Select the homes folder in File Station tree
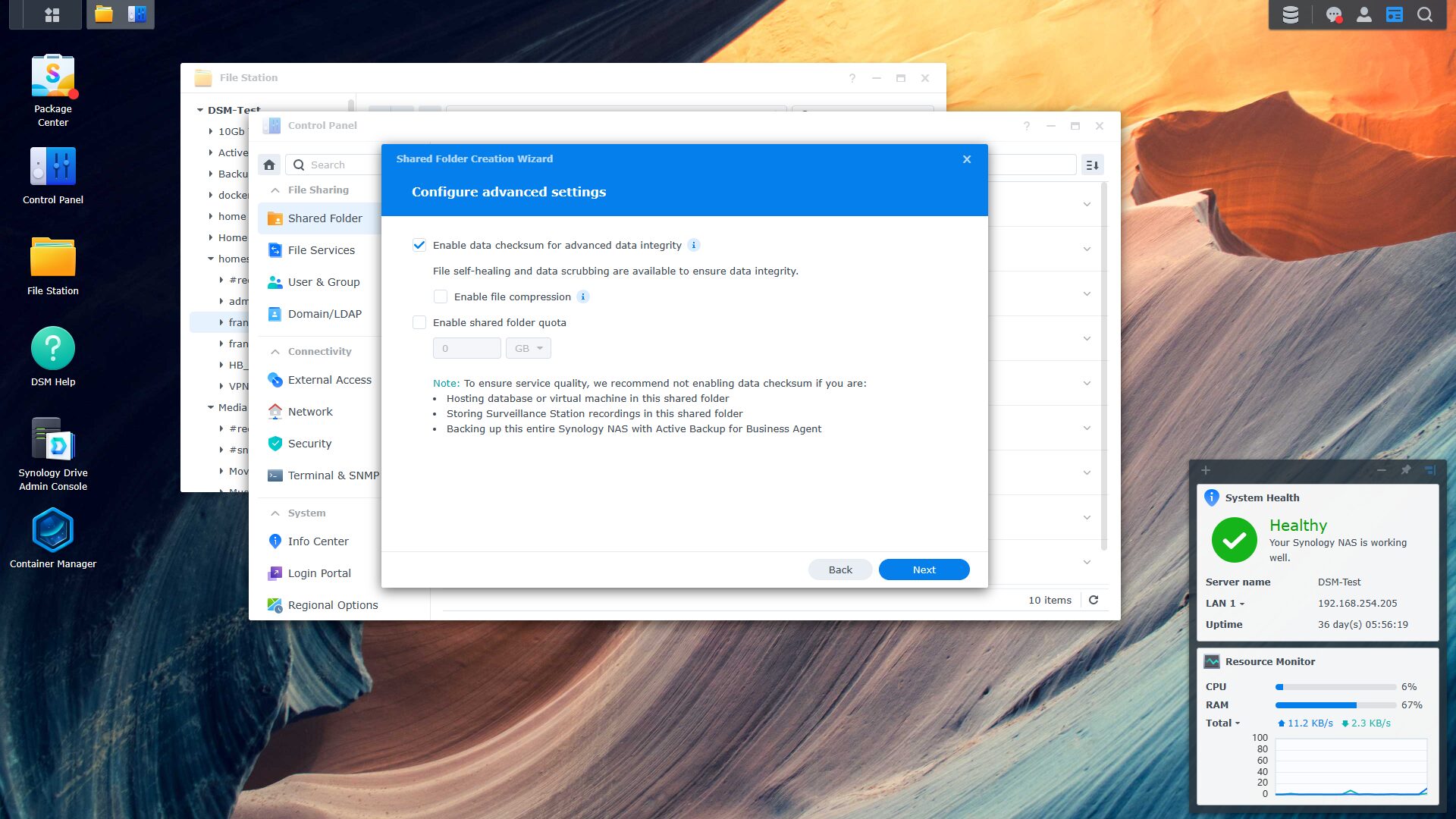 click(233, 259)
